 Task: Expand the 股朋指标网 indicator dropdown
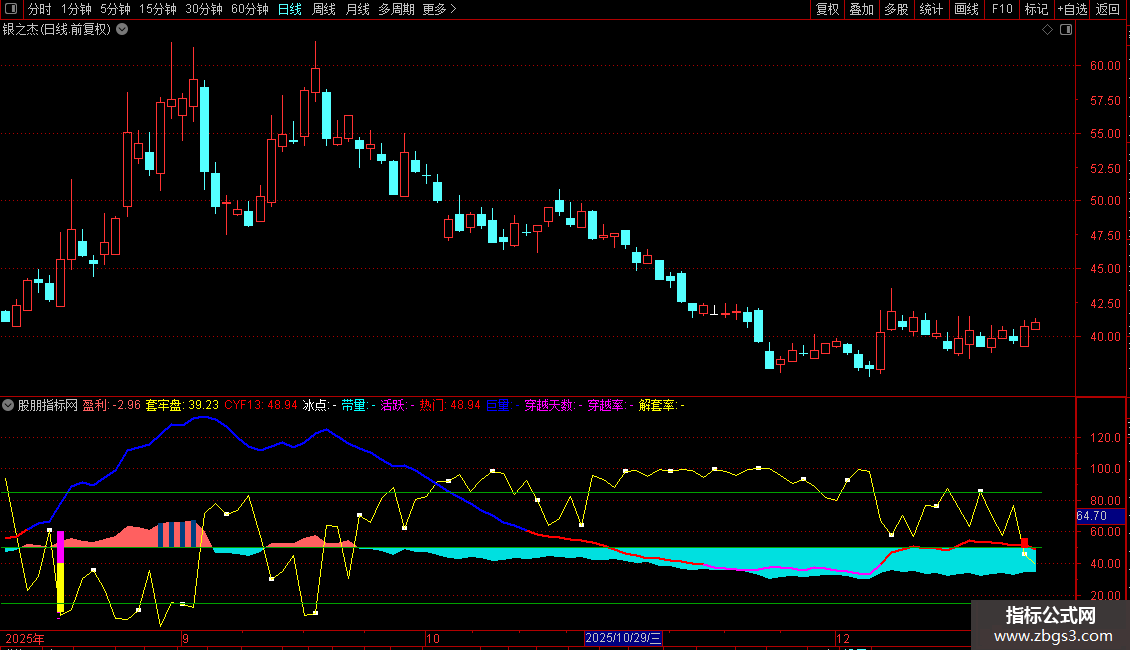point(9,405)
